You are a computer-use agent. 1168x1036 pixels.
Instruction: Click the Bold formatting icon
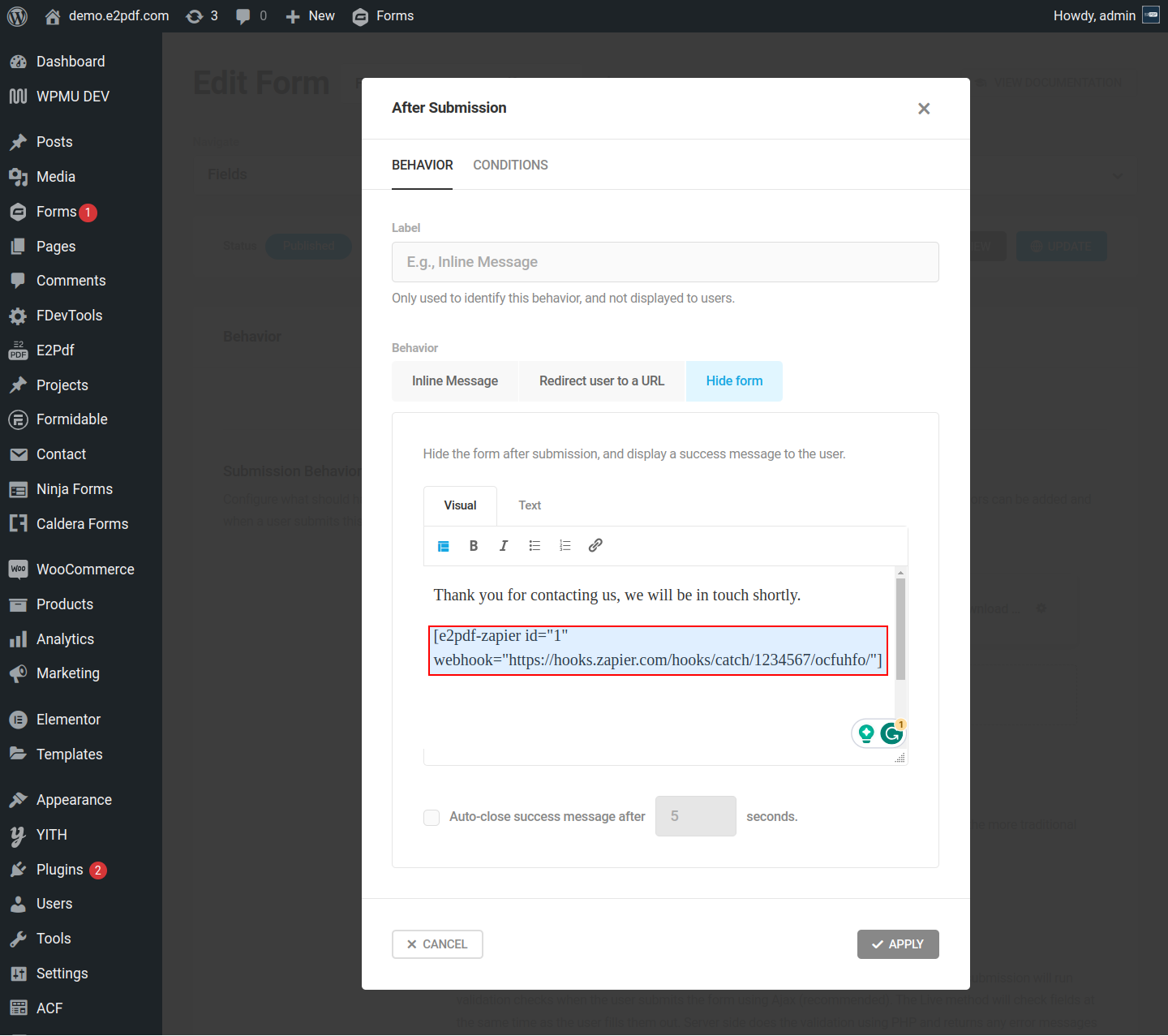pyautogui.click(x=474, y=546)
